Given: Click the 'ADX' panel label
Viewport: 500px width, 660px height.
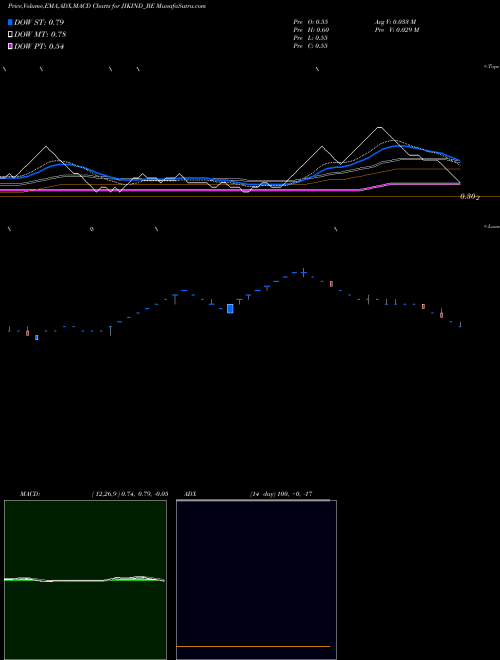Looking at the screenshot, I should click(x=190, y=494).
